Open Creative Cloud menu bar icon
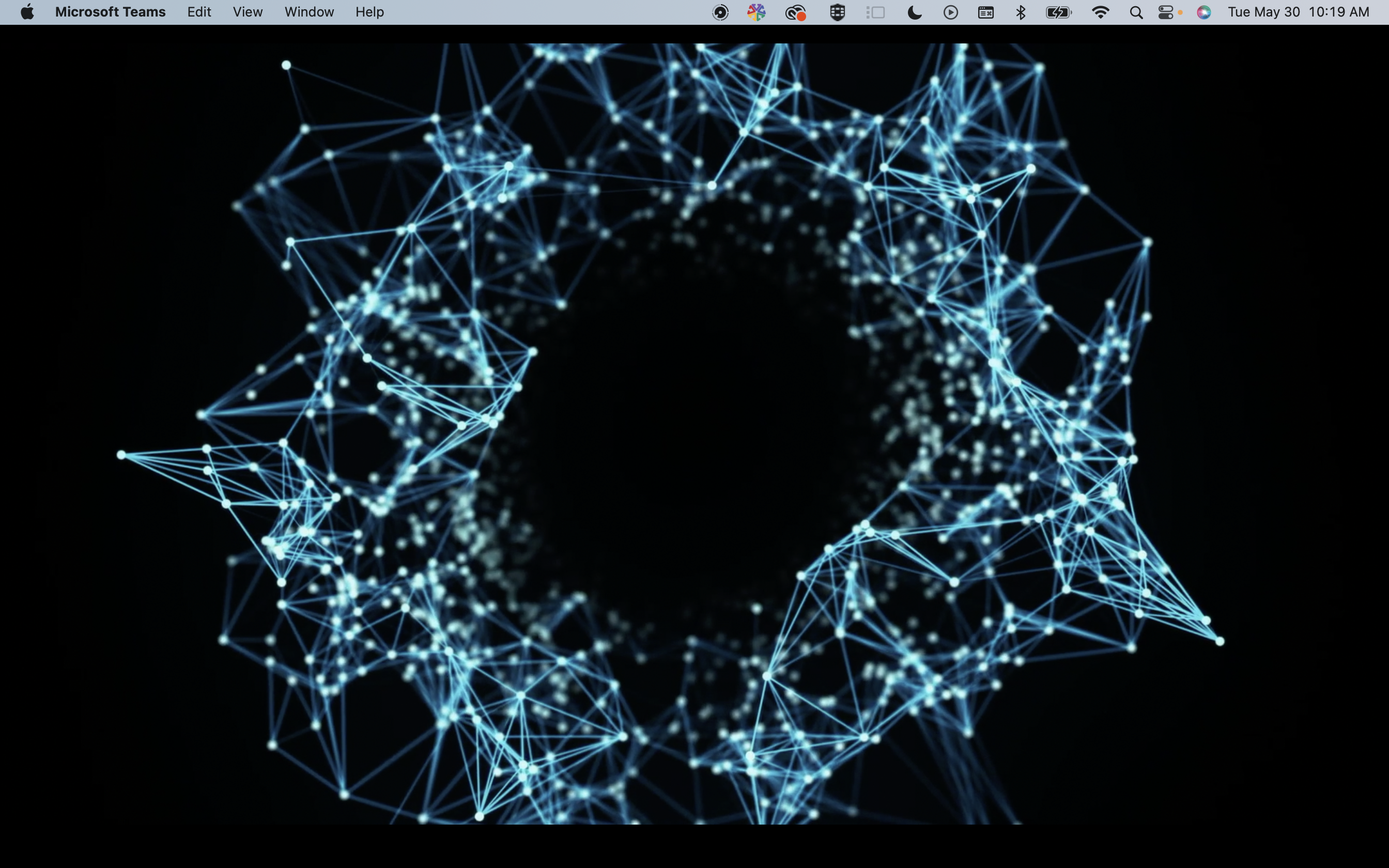This screenshot has height=868, width=1389. 795,12
